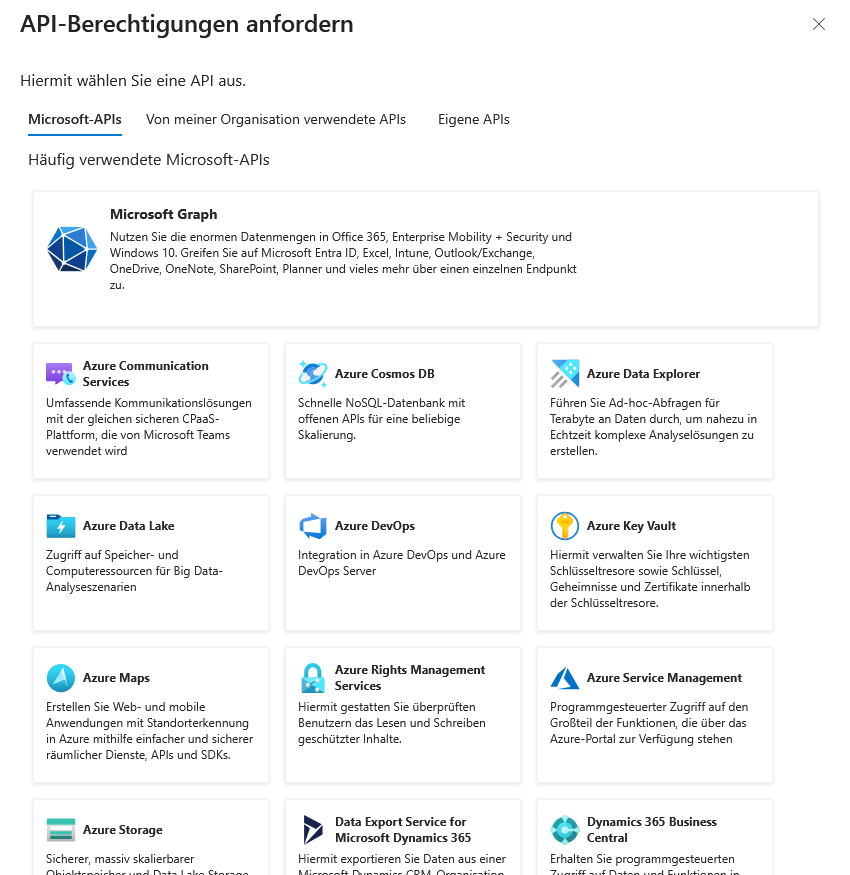This screenshot has height=875, width=850.
Task: Switch to the Microsoft-APIs tab
Action: [x=74, y=118]
